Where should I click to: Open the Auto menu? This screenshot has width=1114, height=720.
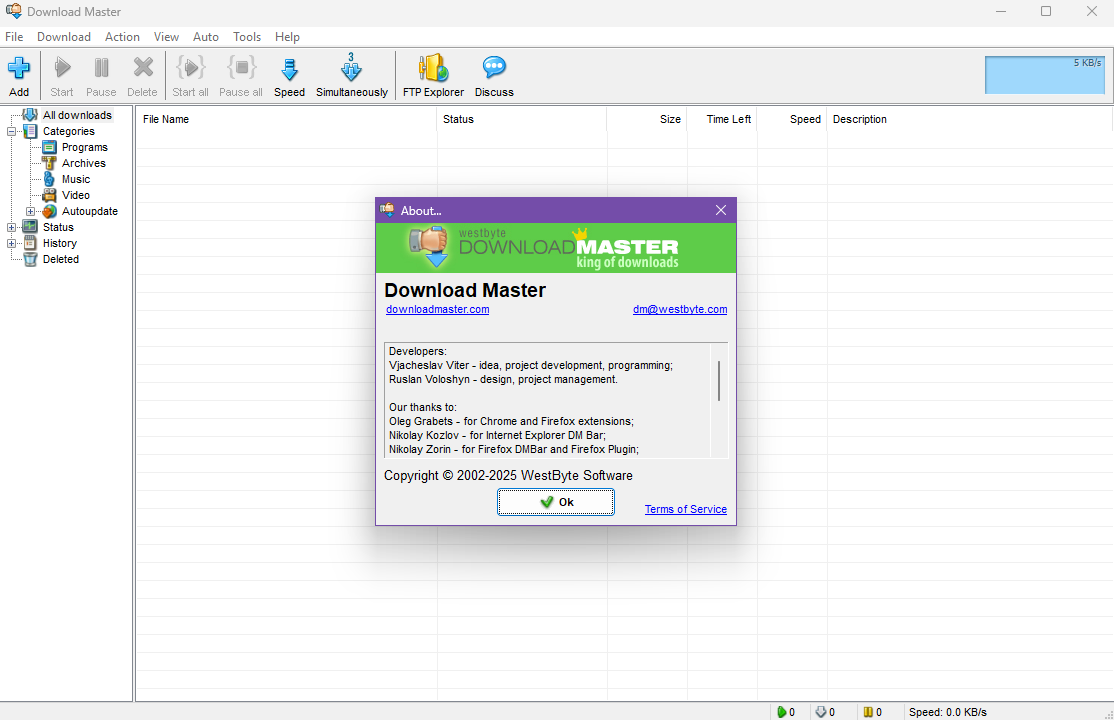pos(206,37)
